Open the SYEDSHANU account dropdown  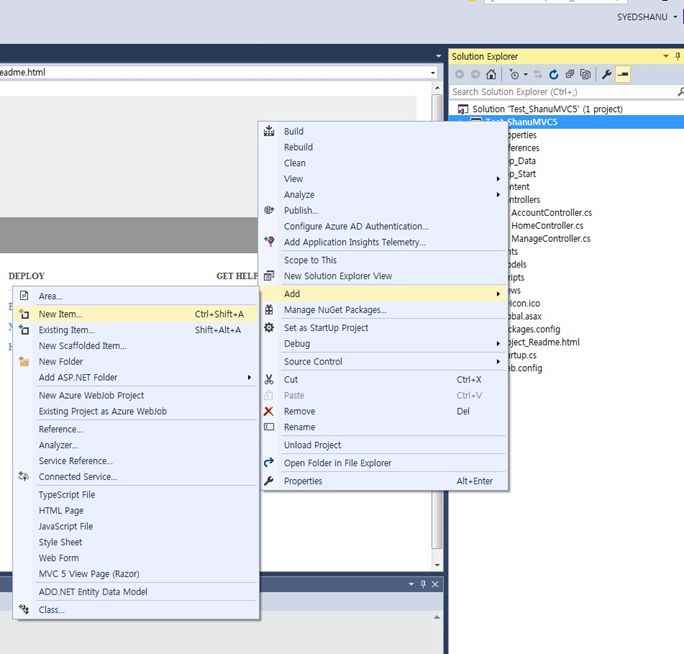click(x=675, y=17)
